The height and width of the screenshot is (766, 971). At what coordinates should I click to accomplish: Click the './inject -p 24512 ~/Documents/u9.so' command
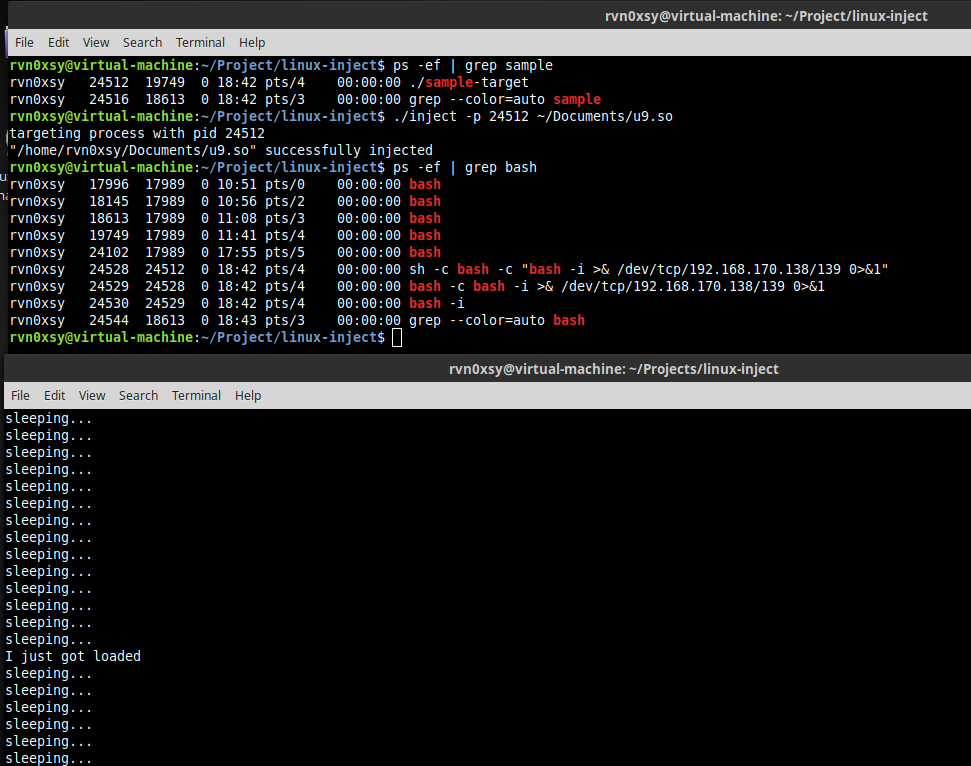pos(533,116)
